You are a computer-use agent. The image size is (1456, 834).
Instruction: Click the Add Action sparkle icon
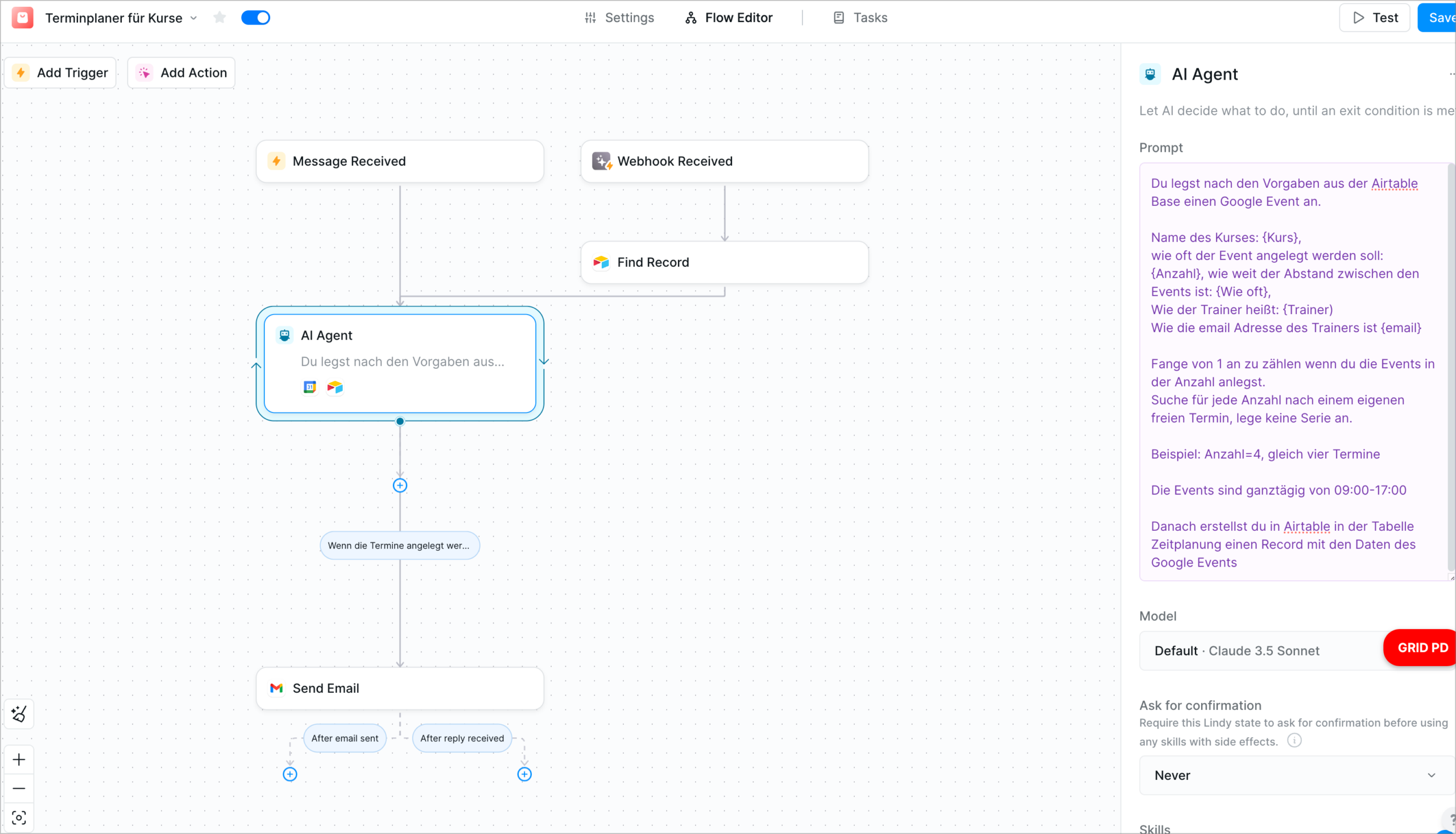[x=144, y=73]
